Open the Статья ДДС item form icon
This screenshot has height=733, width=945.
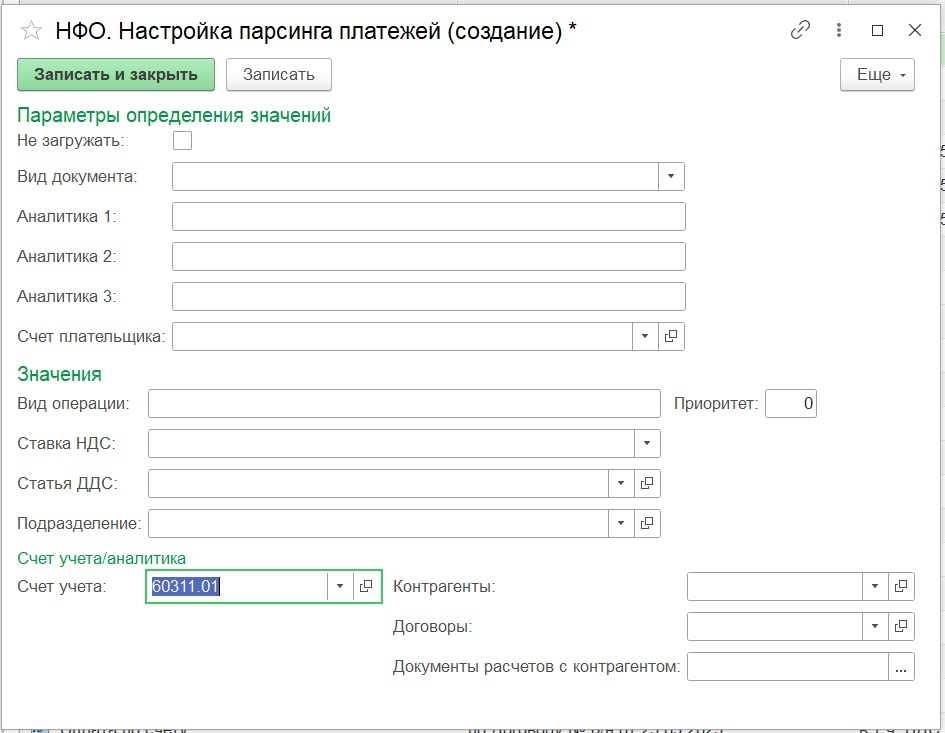click(x=647, y=483)
